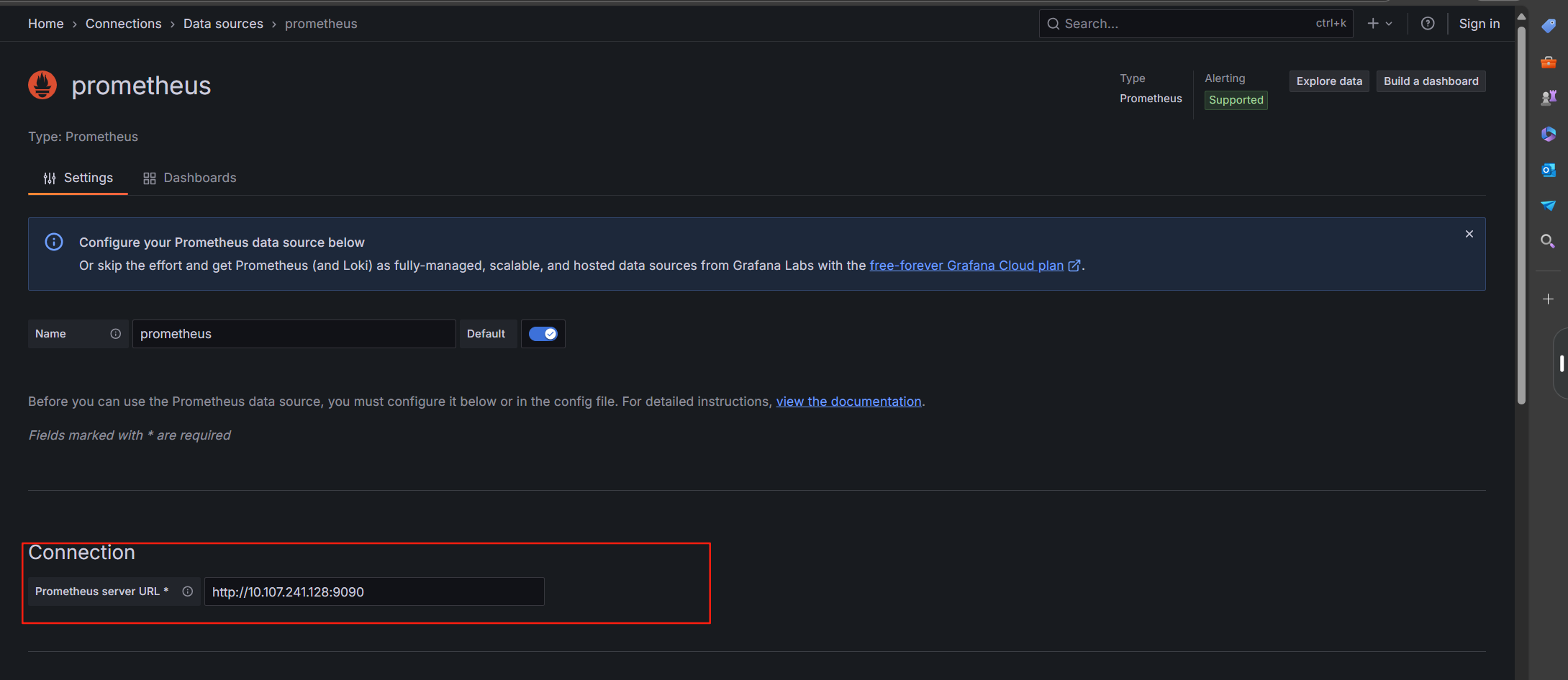Open the Copilot sidebar icon
The image size is (1568, 680).
(1549, 134)
